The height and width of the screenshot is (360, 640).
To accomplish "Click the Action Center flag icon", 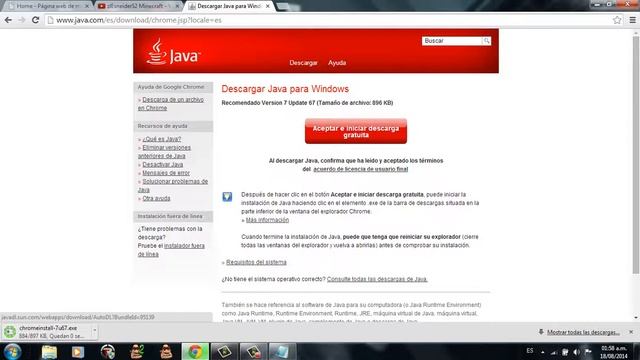I will coord(588,352).
